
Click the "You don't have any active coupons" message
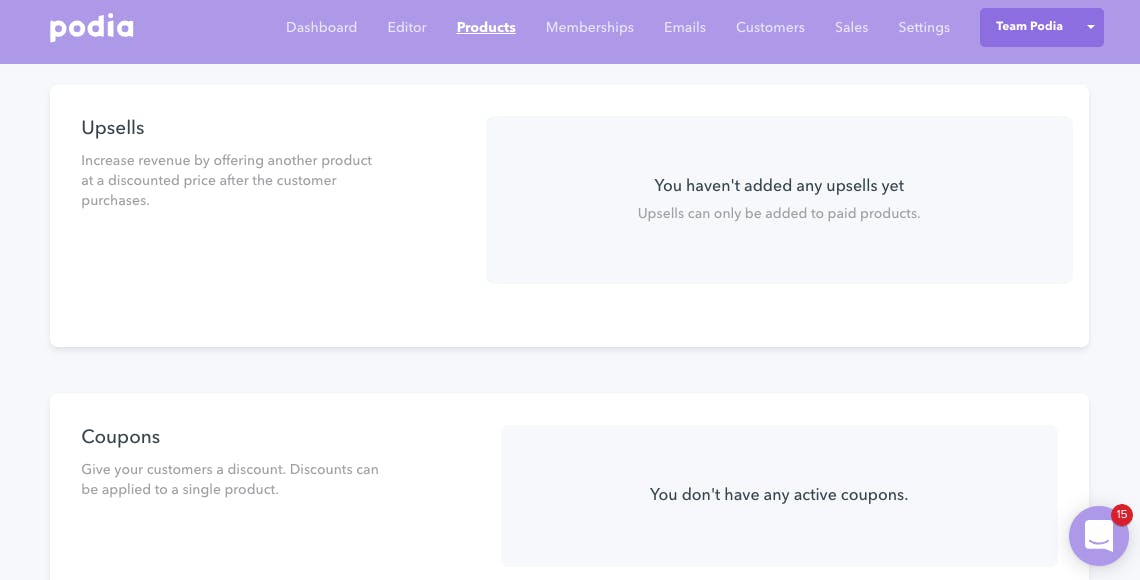point(779,495)
